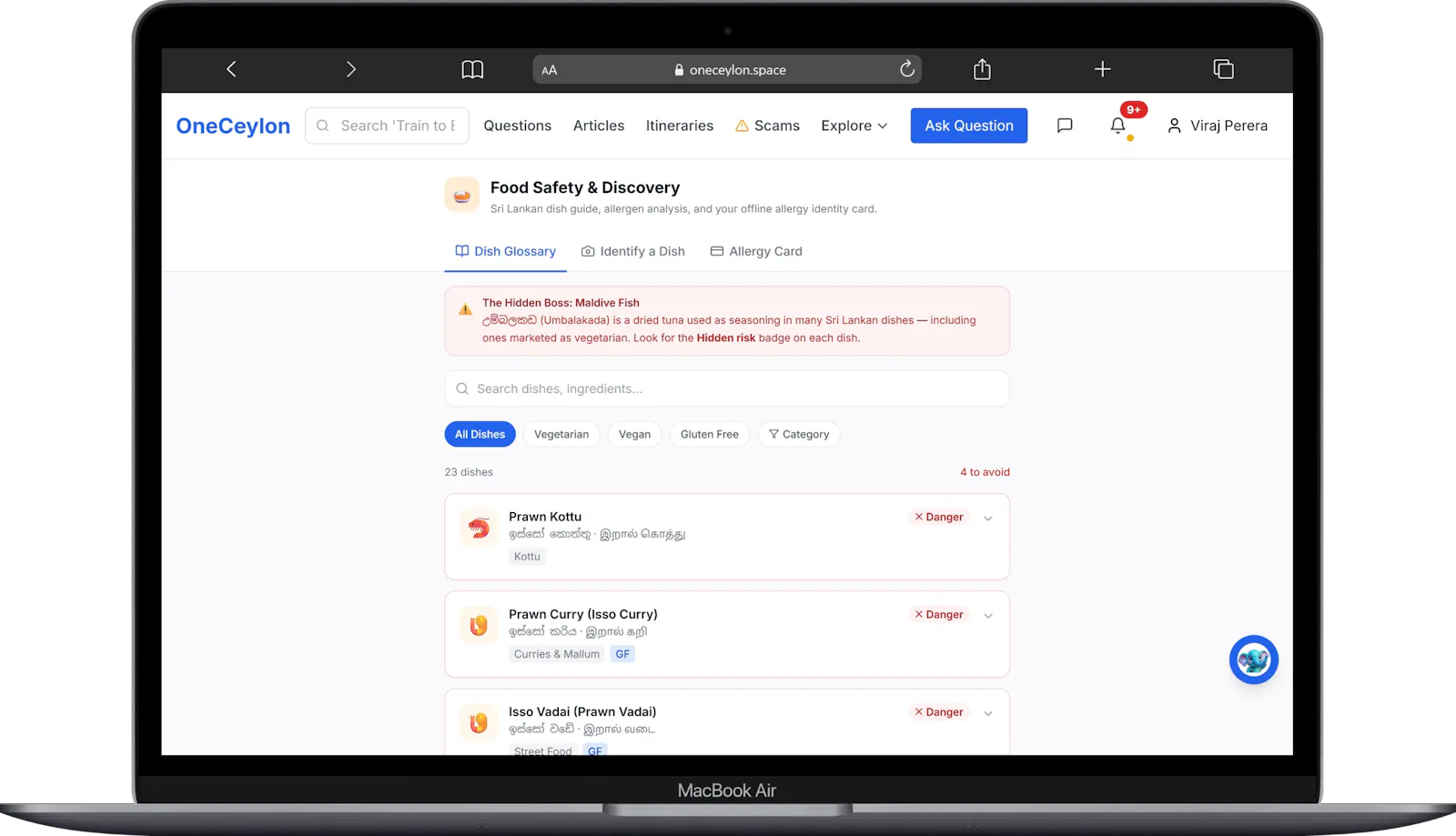Open the Itineraries nav link
The width and height of the screenshot is (1456, 836).
pos(680,126)
